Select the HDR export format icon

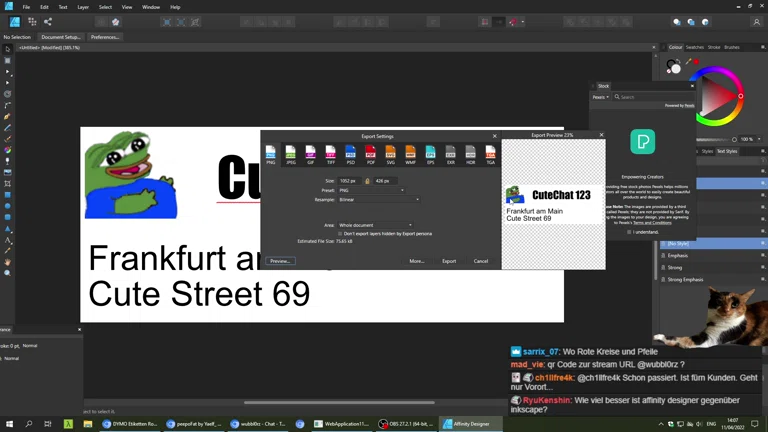(470, 155)
